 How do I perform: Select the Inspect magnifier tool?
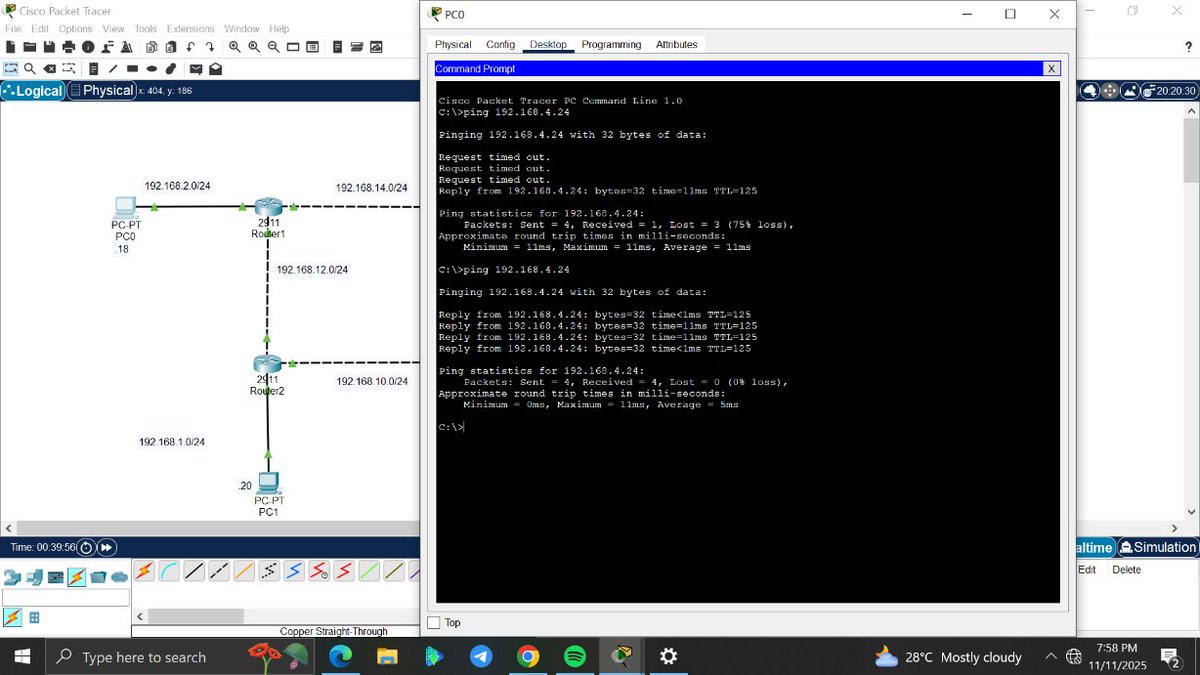click(30, 68)
